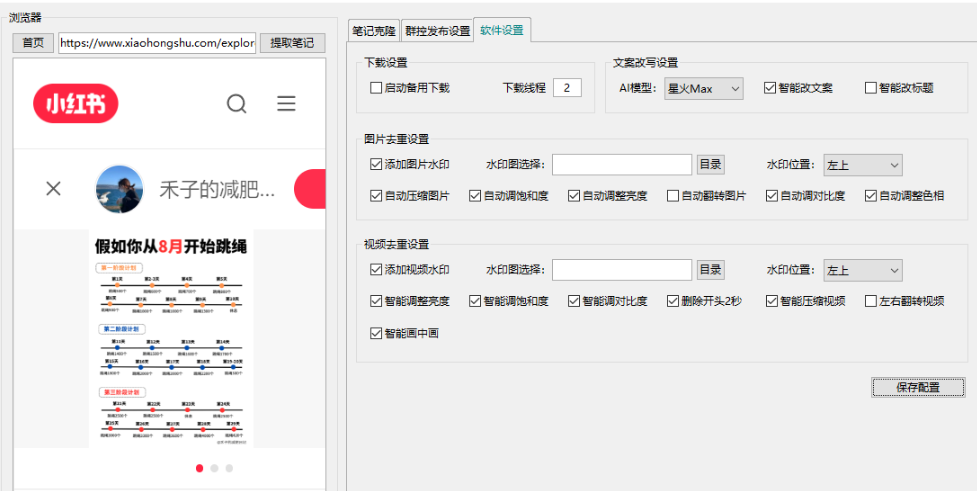
Task: Click the Xiaohongshu red logo
Action: tap(76, 103)
